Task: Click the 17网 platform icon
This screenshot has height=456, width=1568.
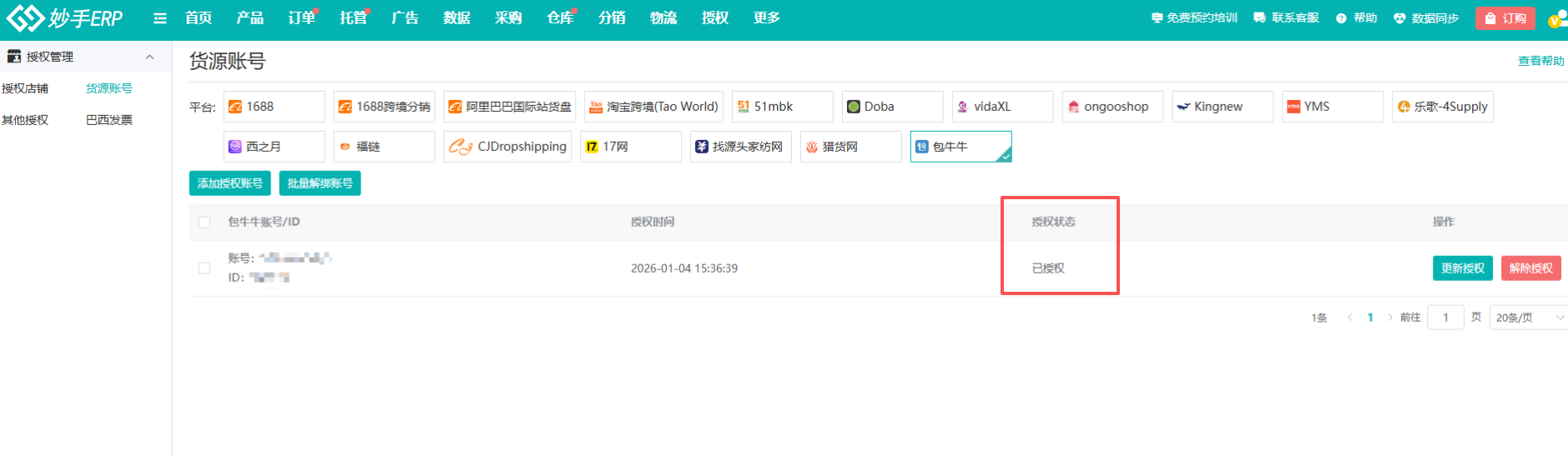Action: click(592, 147)
